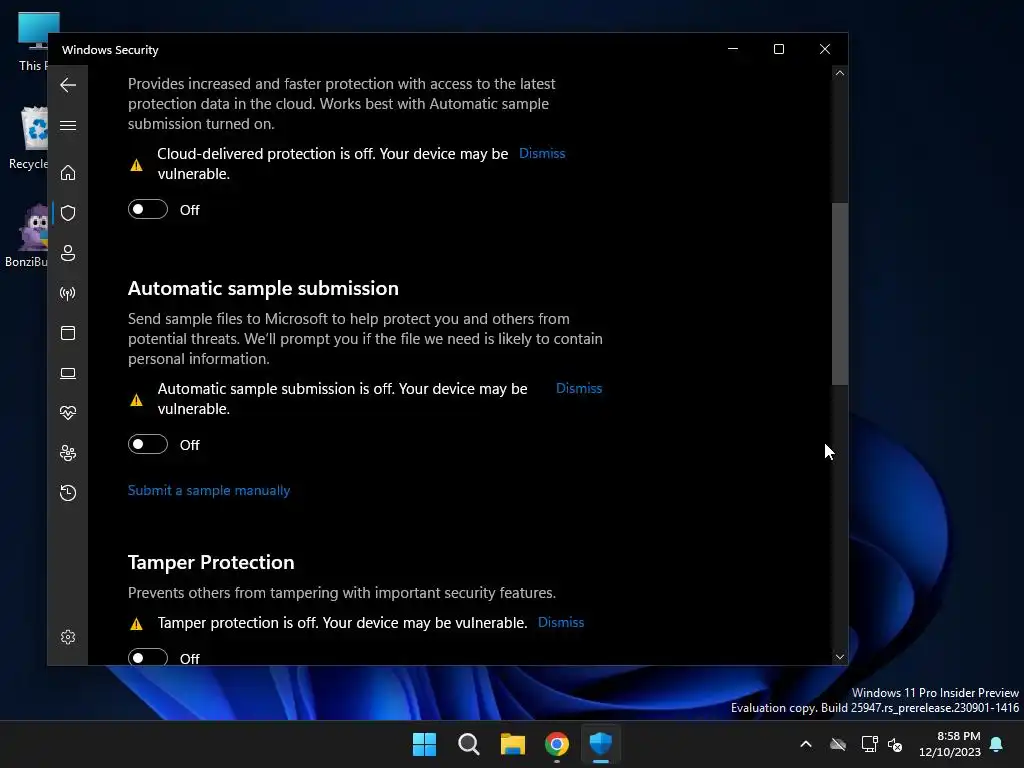The width and height of the screenshot is (1024, 768).
Task: Open Firewall & network protection icon
Action: (x=68, y=293)
